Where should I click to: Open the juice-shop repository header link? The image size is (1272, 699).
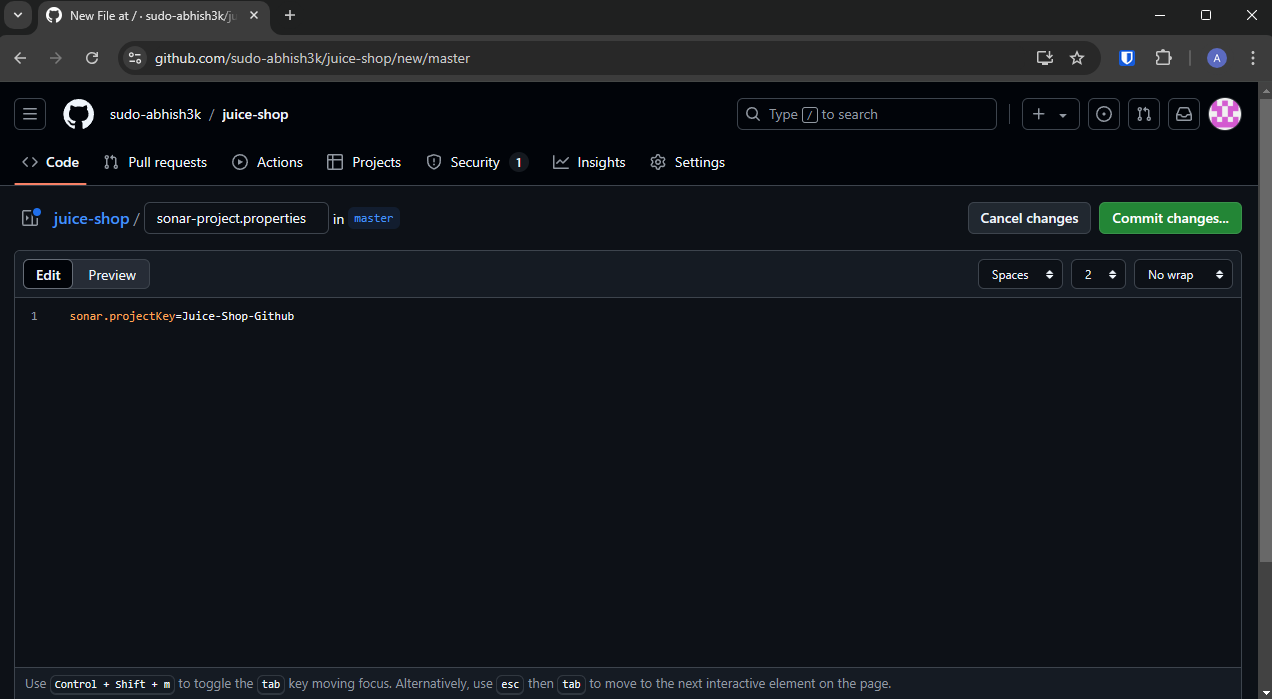(x=255, y=114)
